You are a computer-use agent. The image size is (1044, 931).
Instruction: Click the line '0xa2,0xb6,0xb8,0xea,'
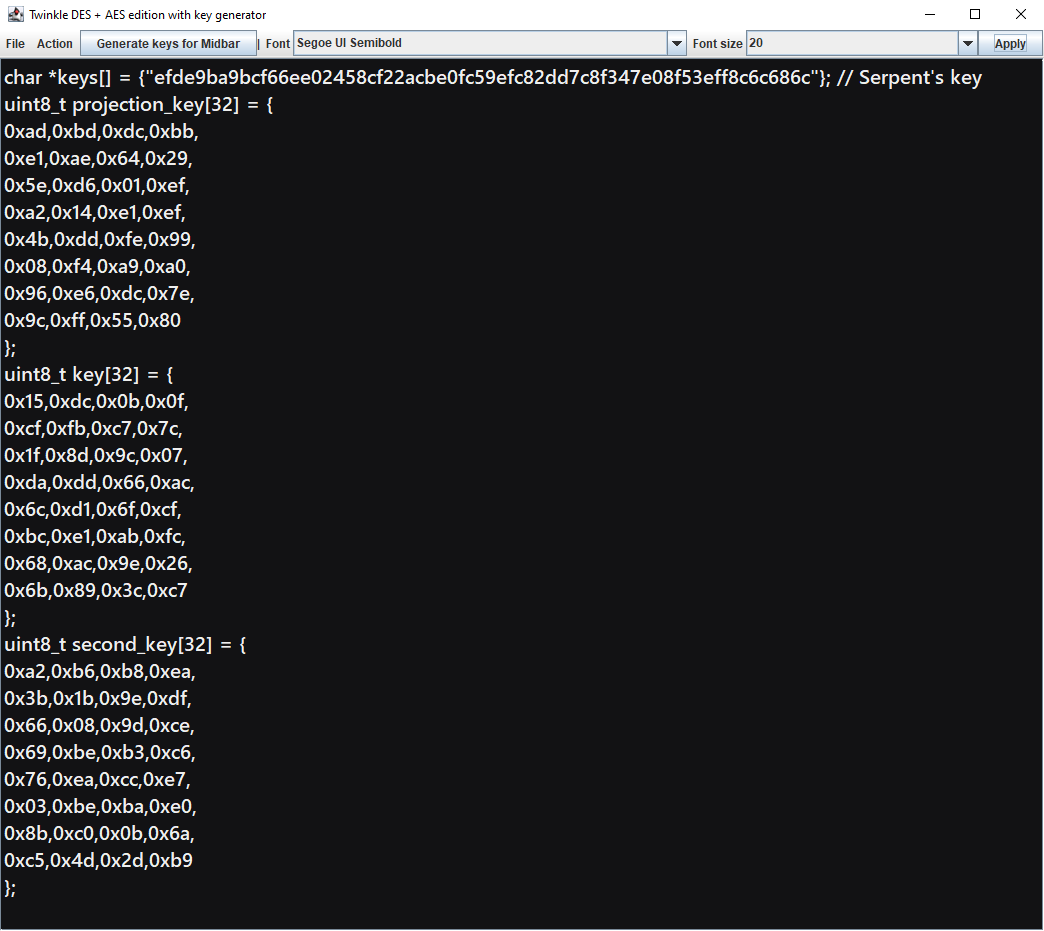pyautogui.click(x=100, y=672)
